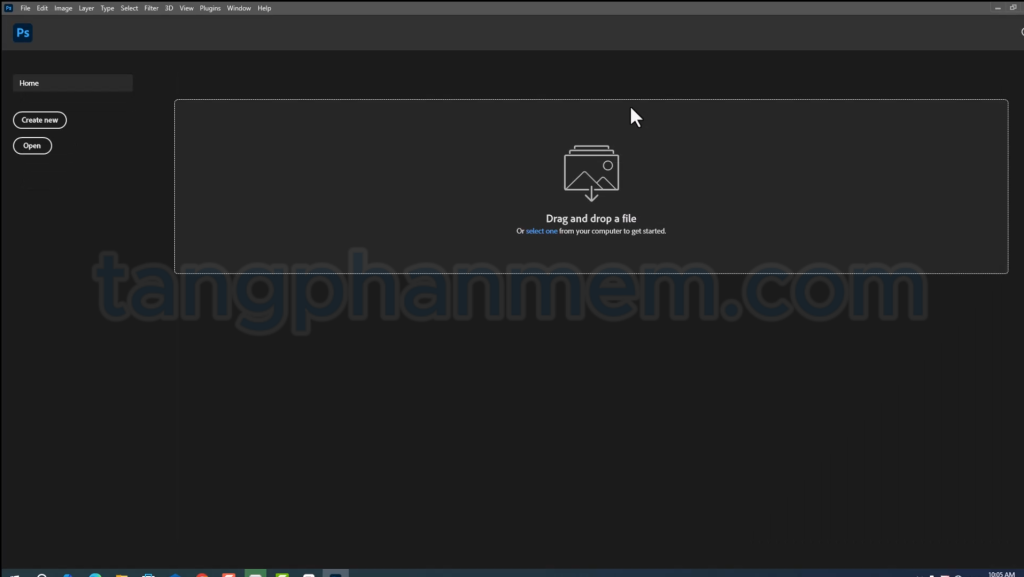Image resolution: width=1024 pixels, height=577 pixels.
Task: Open the Select menu
Action: (x=129, y=8)
